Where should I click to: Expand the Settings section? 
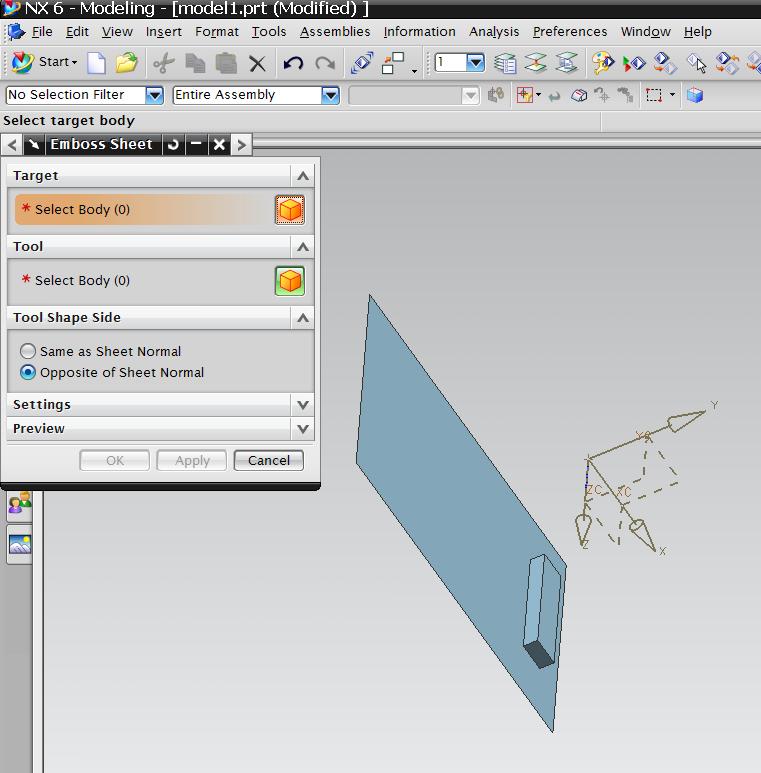tap(303, 405)
